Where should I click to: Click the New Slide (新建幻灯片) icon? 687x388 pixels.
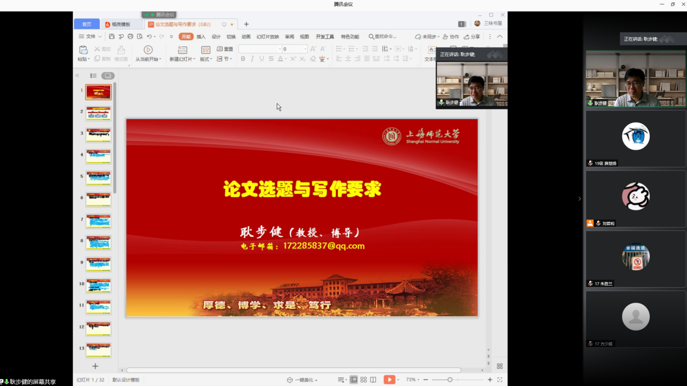182,50
